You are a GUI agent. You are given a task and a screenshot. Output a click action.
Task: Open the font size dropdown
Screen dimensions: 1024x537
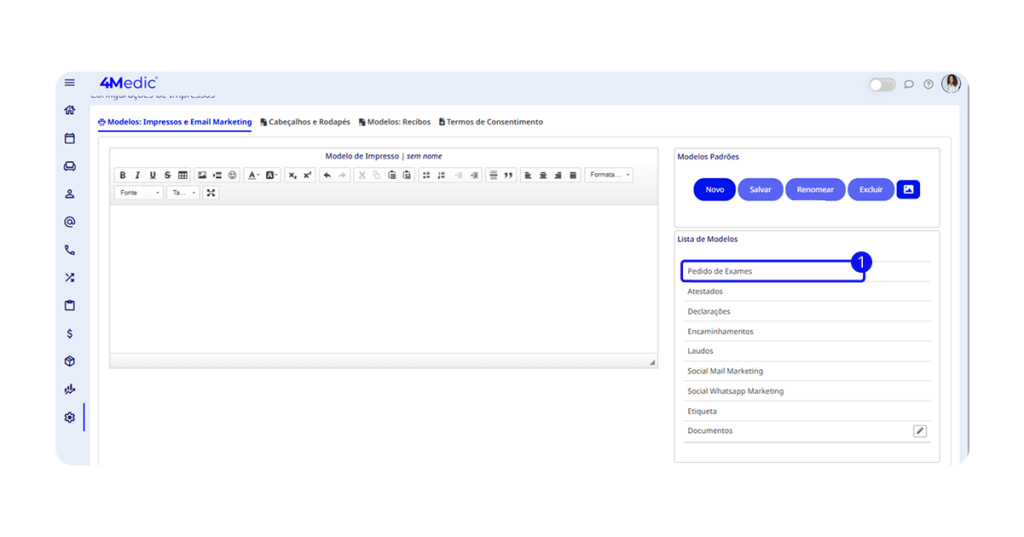[182, 193]
